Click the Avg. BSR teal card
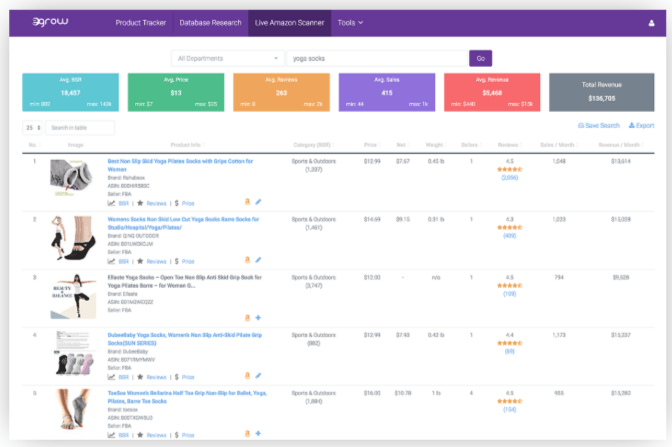Screen dimensions: 672x447 pyautogui.click(x=71, y=92)
